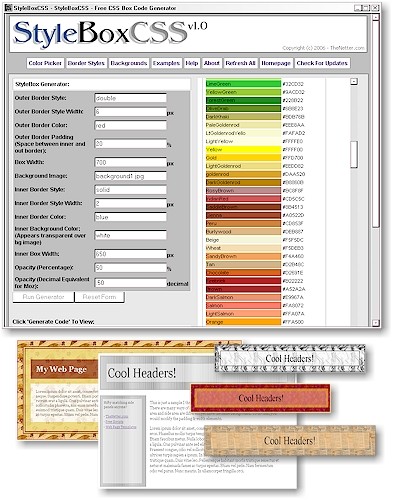Pick the DarkKhaki color swatch
Image resolution: width=393 pixels, height=500 pixels.
click(x=243, y=117)
